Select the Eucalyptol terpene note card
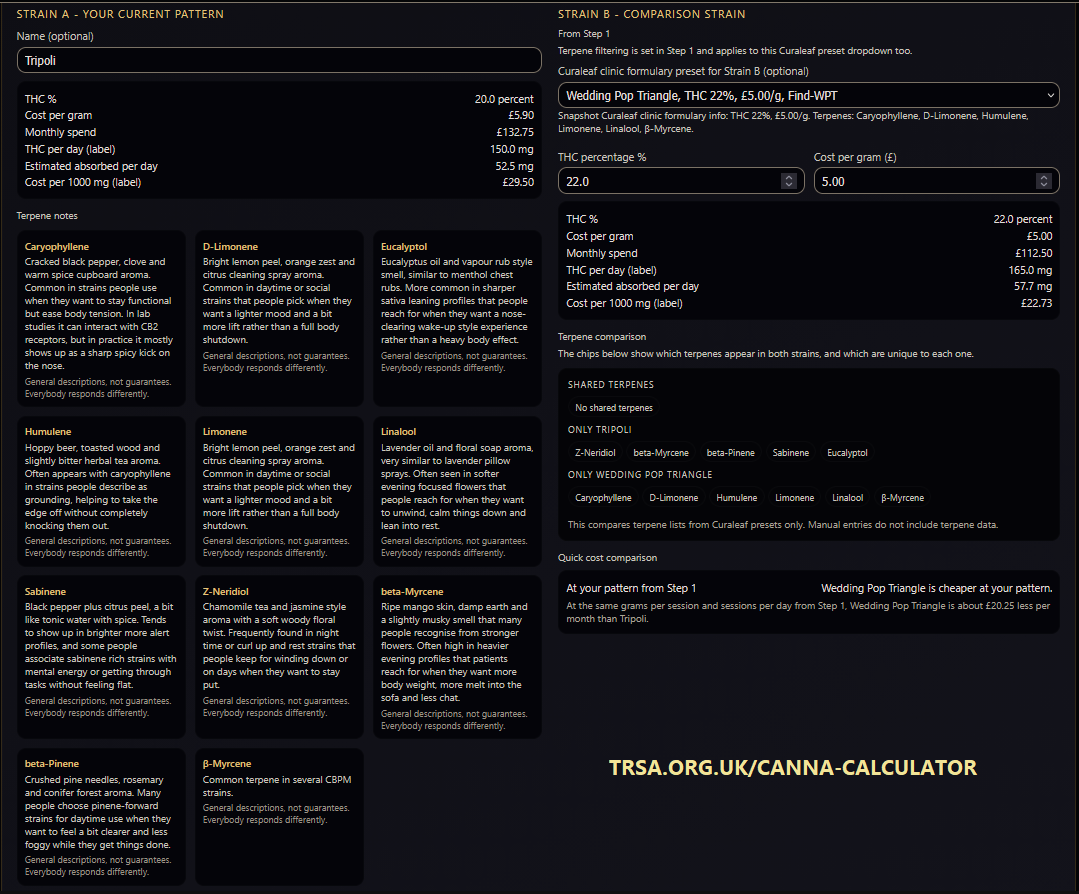 [457, 319]
